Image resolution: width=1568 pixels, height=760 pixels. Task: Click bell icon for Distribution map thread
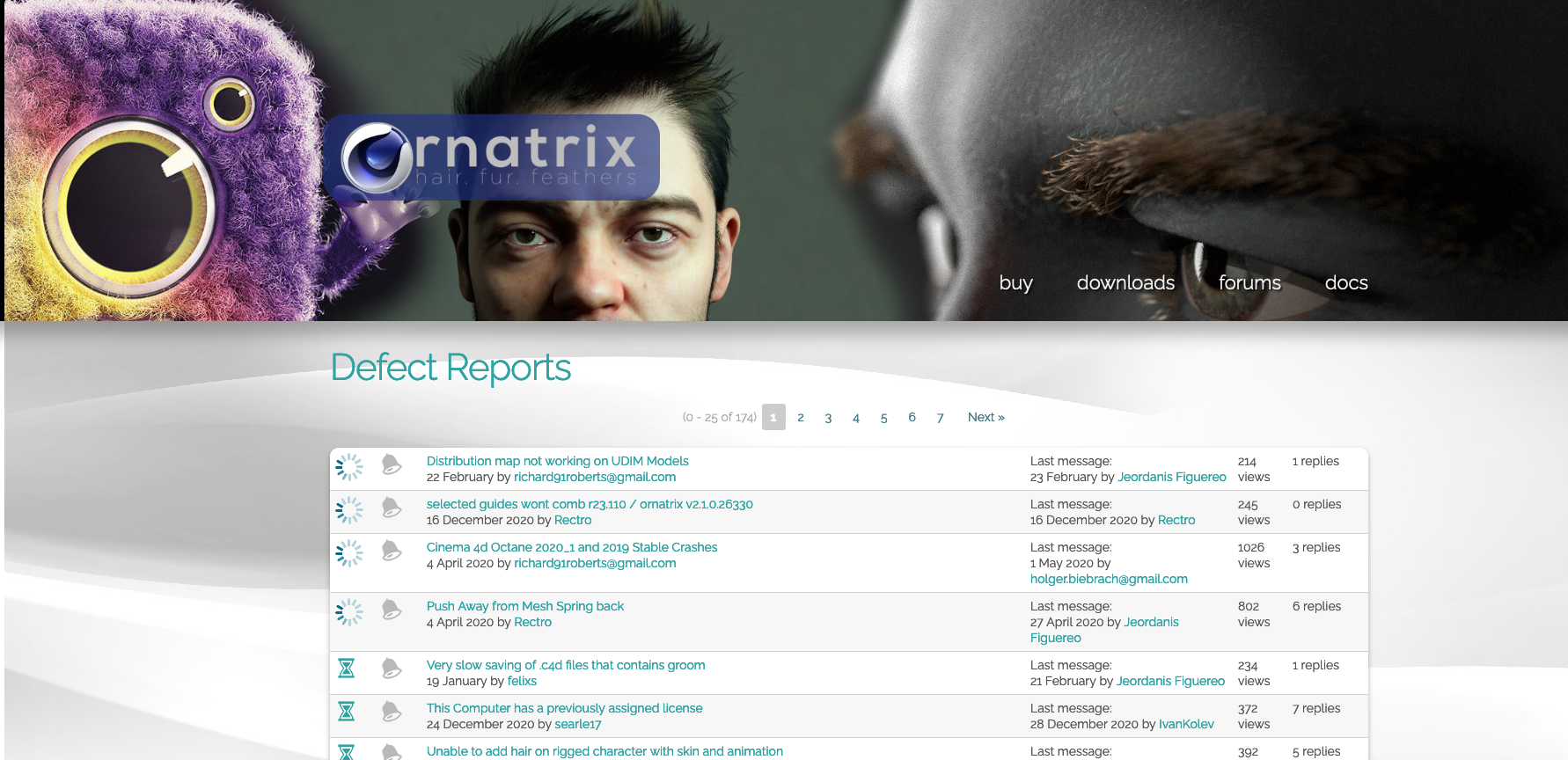tap(392, 464)
